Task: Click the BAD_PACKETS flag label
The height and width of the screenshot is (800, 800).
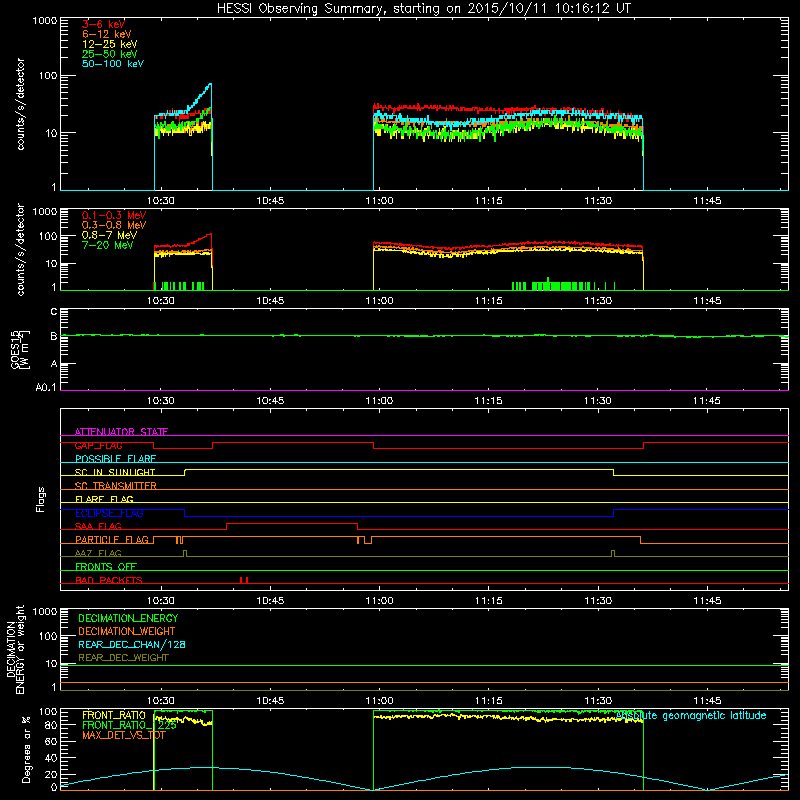Action: 109,580
